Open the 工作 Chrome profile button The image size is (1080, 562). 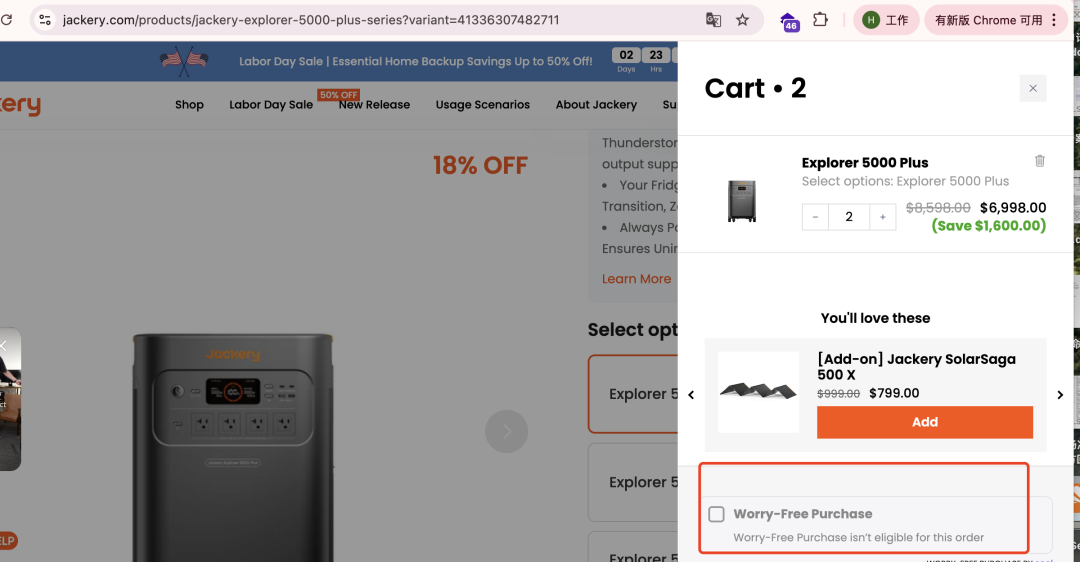886,20
